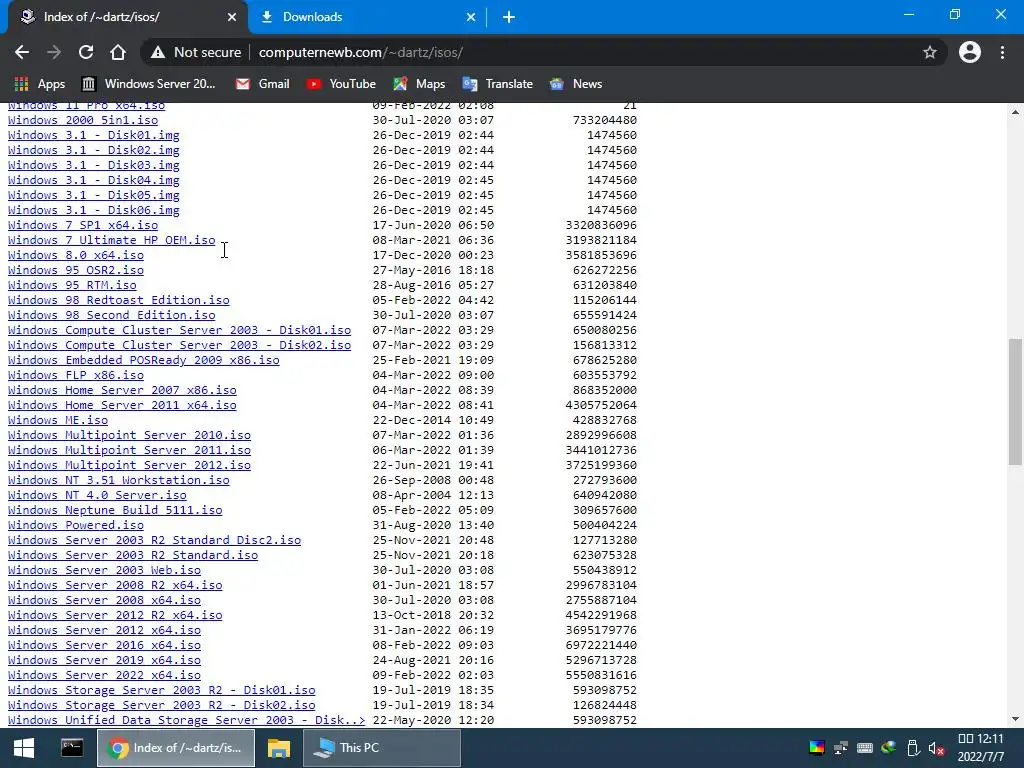Download Windows_ME.iso
The image size is (1024, 768).
coord(58,421)
